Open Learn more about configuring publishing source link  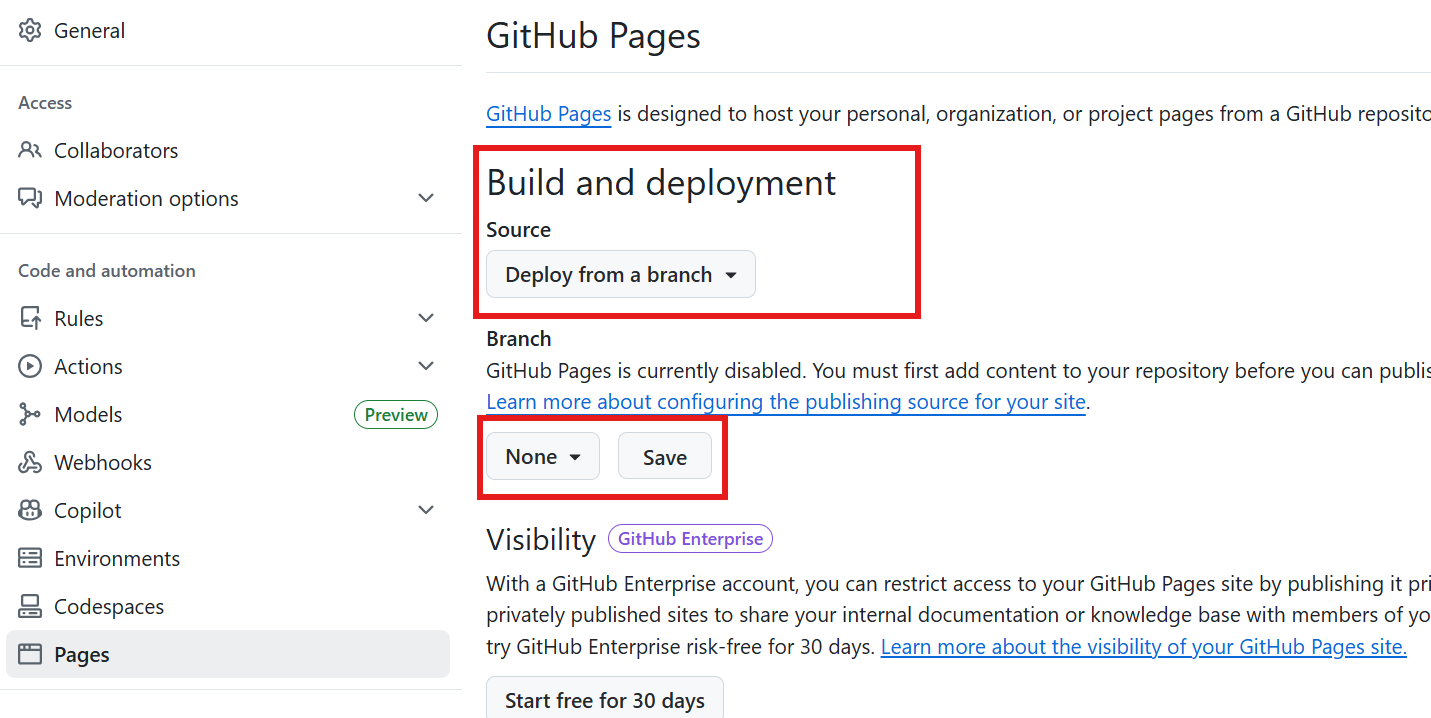coord(786,402)
